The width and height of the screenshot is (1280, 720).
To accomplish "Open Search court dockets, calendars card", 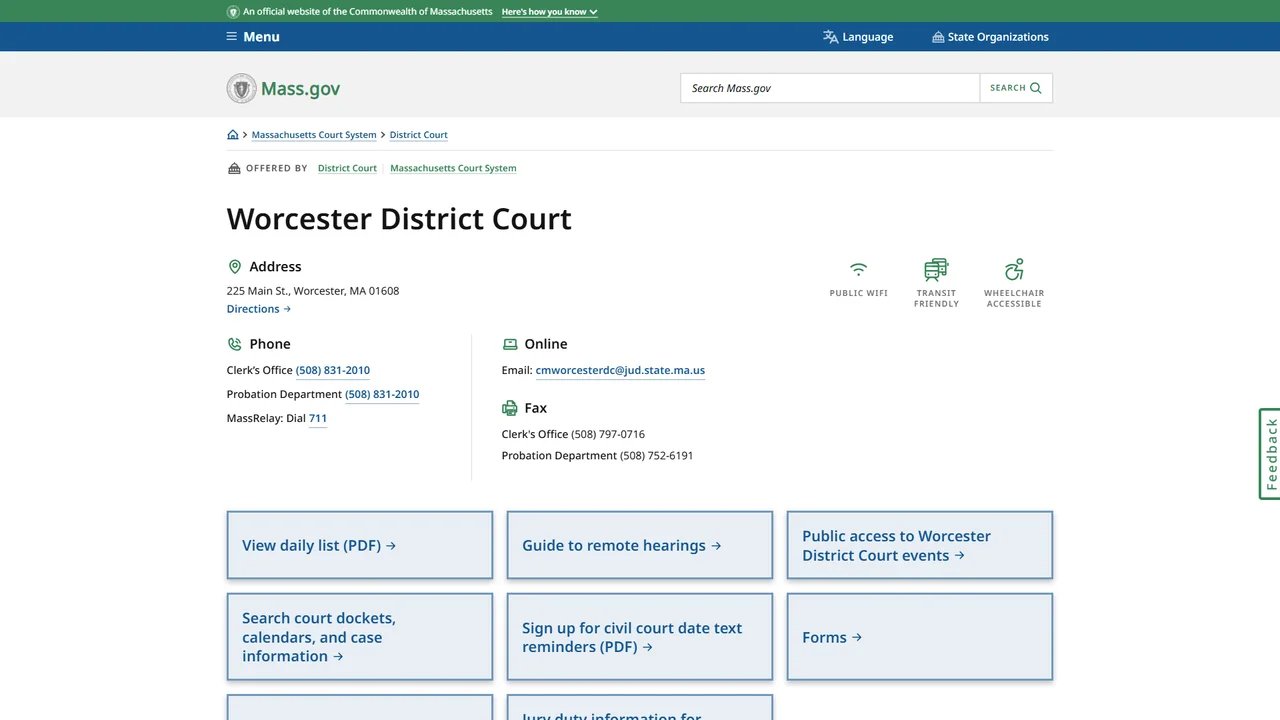I will [x=360, y=637].
